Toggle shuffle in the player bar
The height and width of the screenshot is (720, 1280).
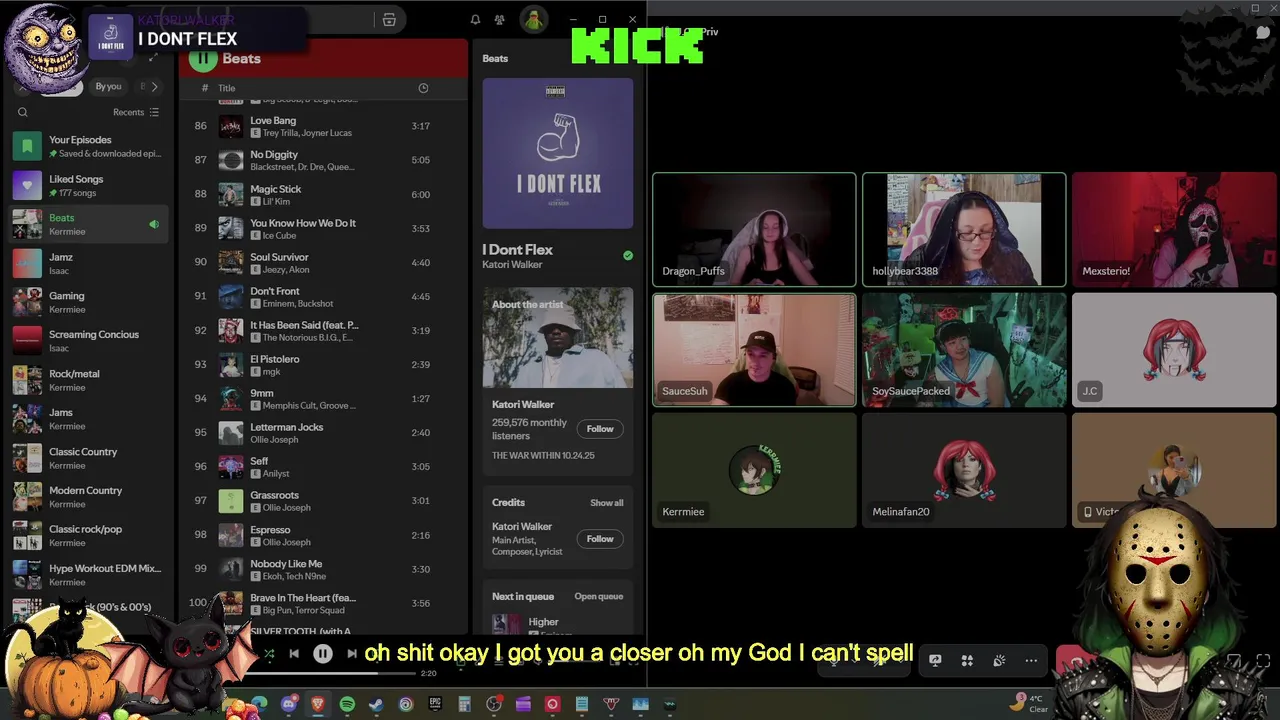pyautogui.click(x=269, y=654)
